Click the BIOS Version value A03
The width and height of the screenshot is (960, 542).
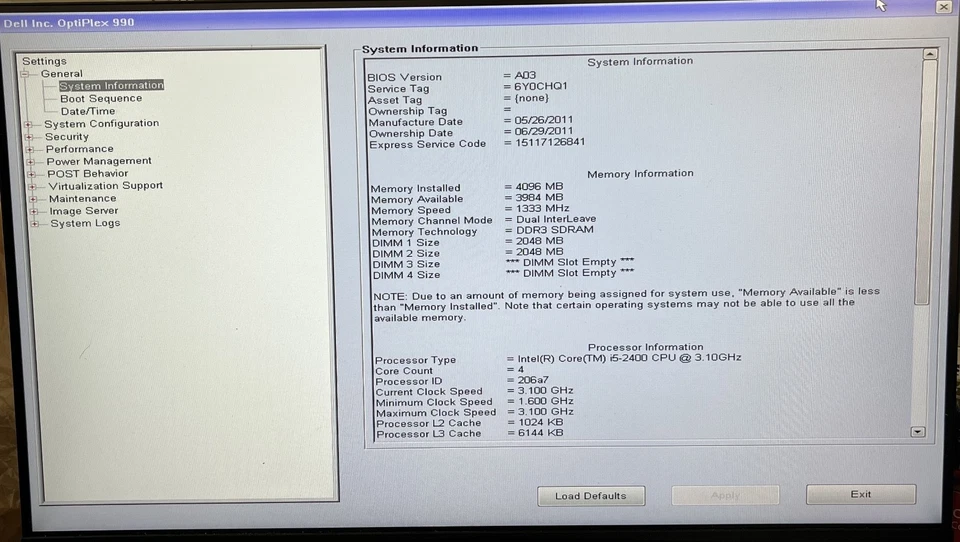pos(525,75)
